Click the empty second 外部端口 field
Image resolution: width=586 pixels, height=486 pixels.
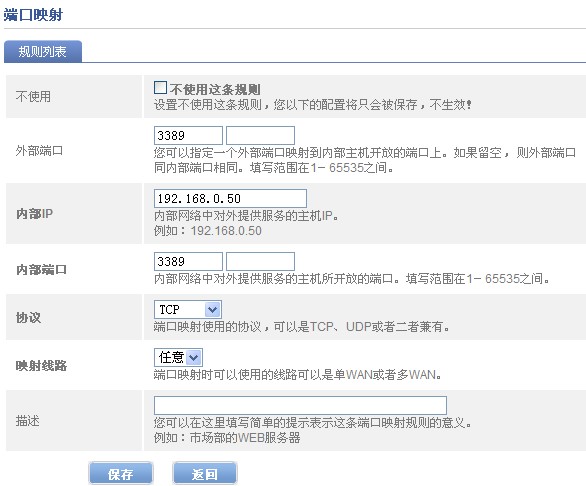tap(260, 135)
